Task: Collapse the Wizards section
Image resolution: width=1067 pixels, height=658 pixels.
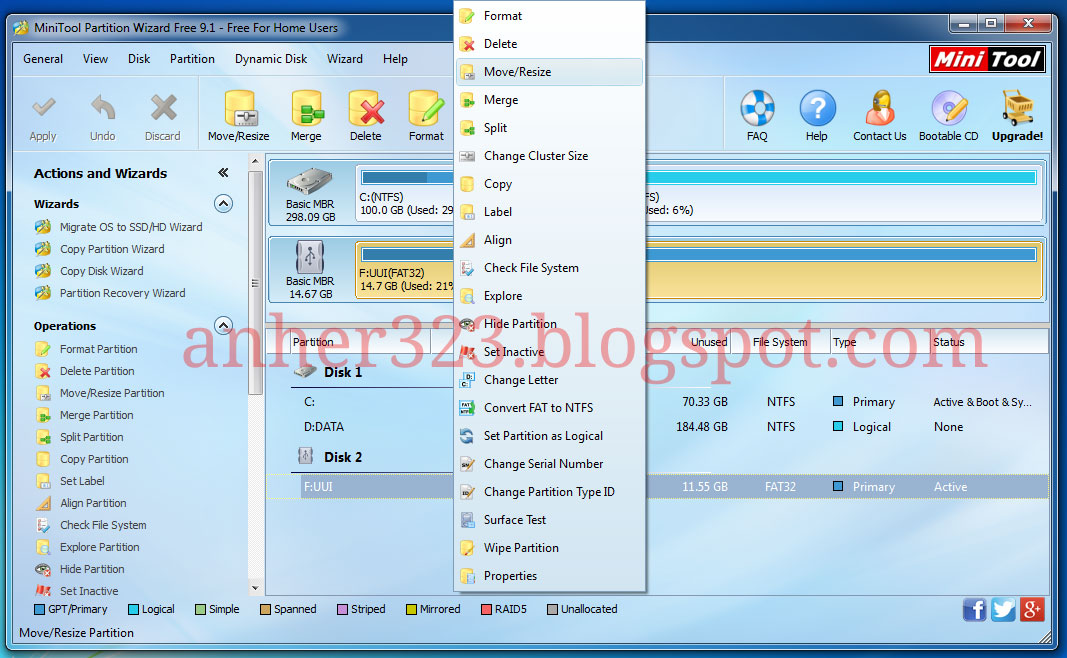Action: (223, 203)
